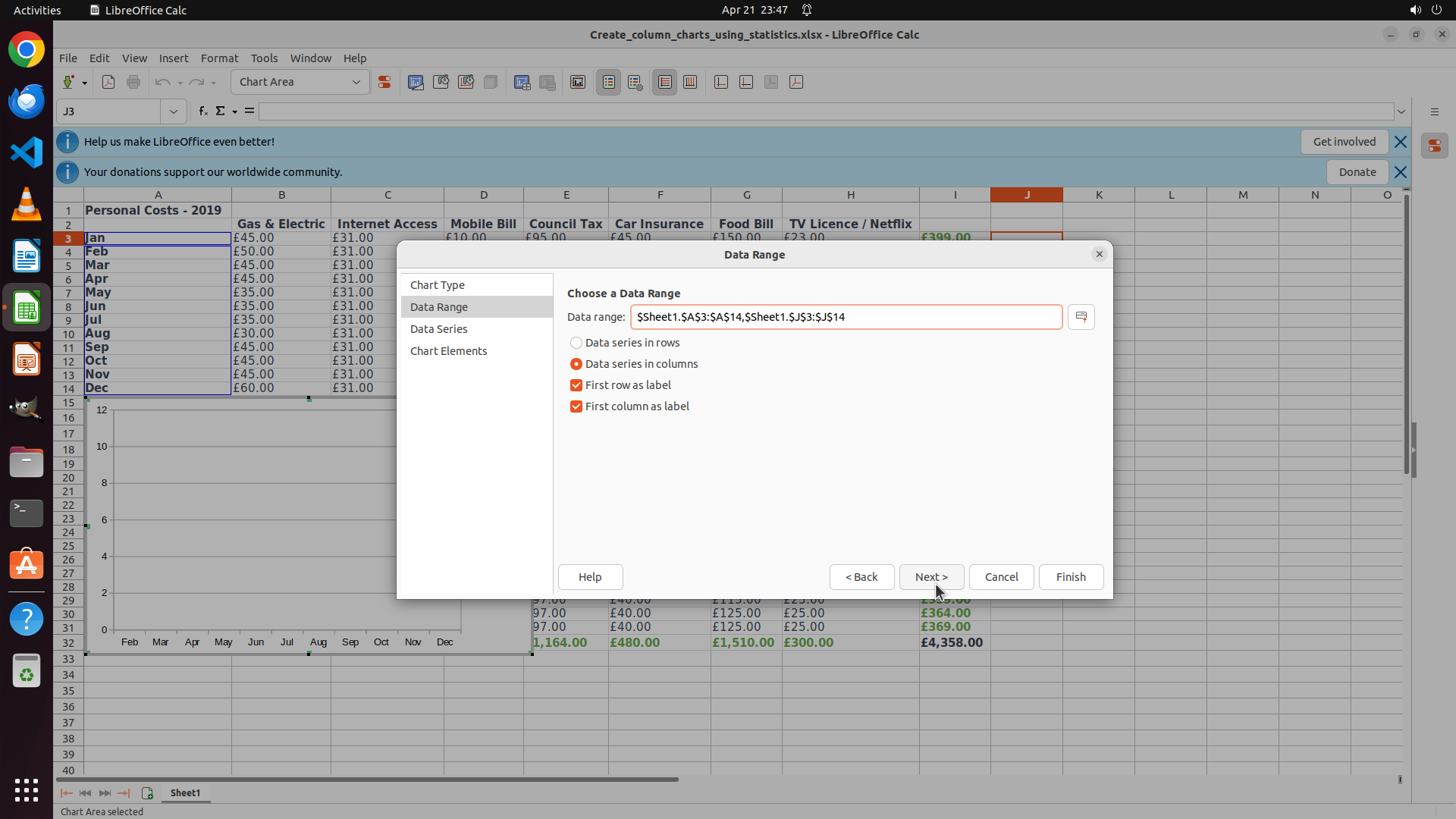Open the Name Box dropdown arrow
Image resolution: width=1456 pixels, height=819 pixels.
[x=174, y=111]
